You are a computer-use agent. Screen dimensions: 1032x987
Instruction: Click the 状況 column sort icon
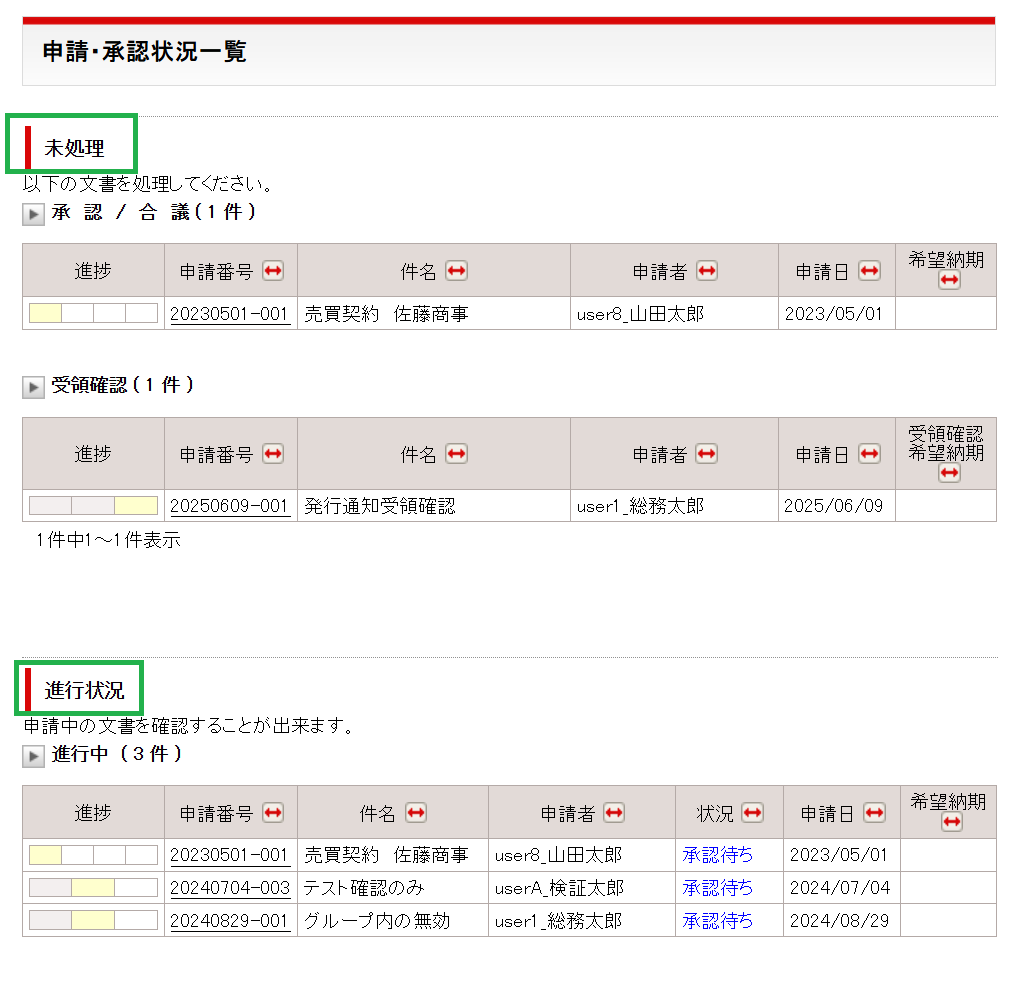(753, 813)
